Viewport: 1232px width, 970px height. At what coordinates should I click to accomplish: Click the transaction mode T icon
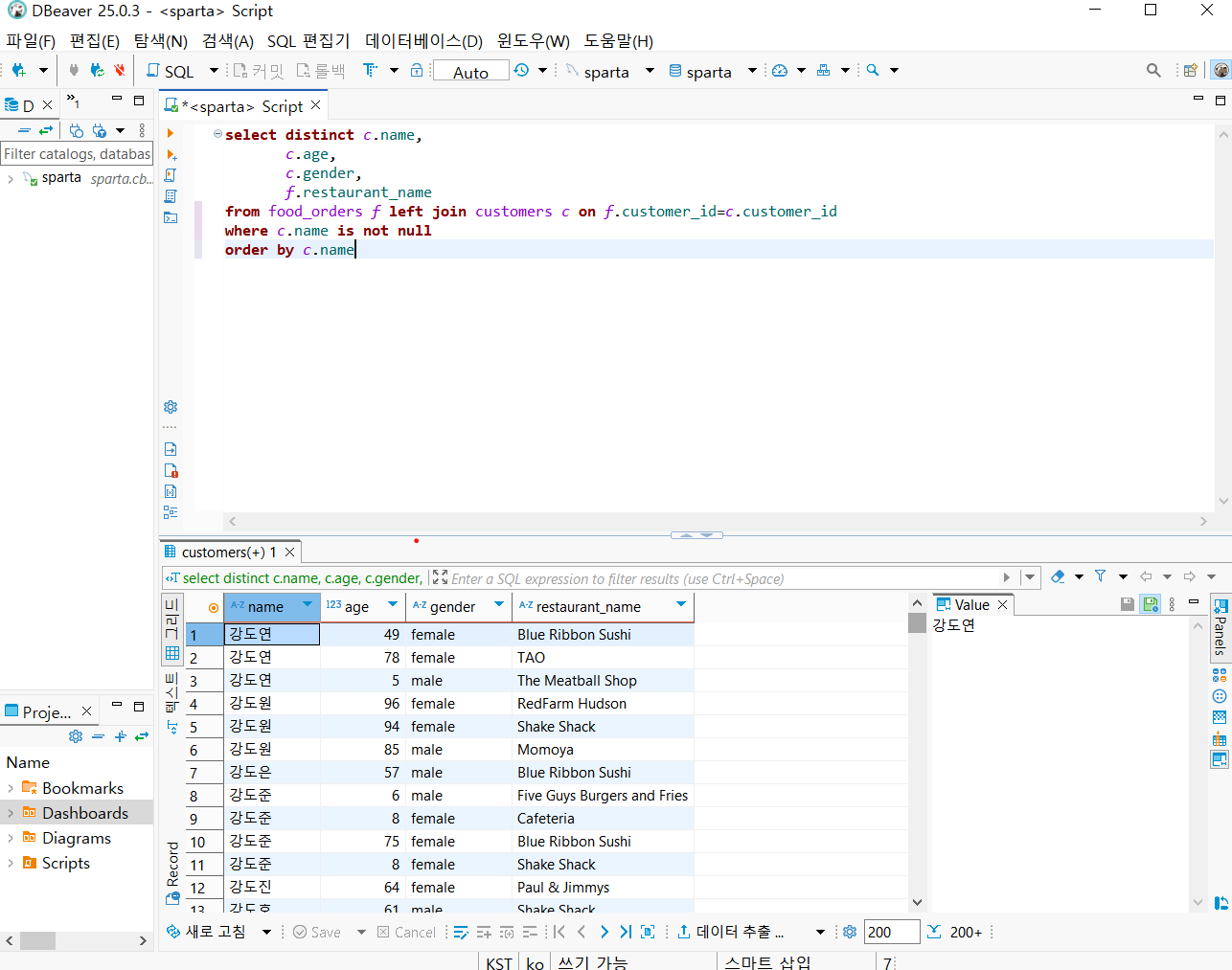click(370, 70)
